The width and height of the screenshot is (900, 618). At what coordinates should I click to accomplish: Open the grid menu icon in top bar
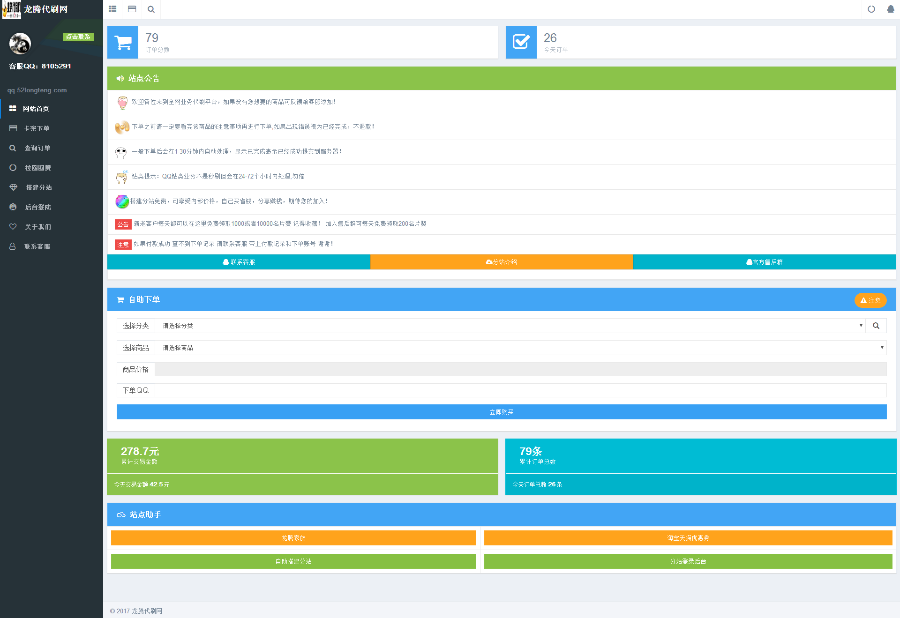coord(112,9)
